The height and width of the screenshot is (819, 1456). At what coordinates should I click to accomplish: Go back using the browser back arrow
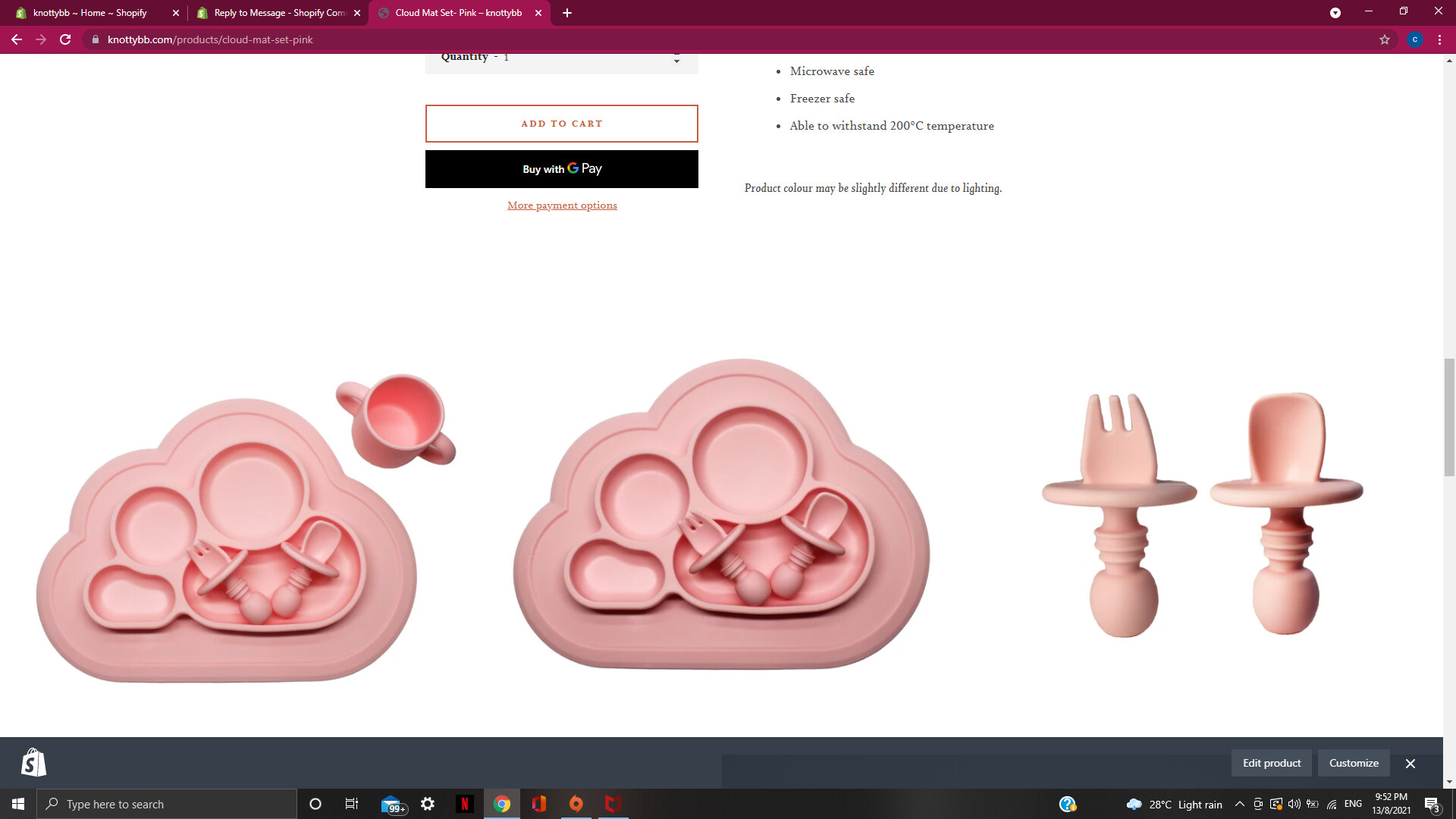click(17, 39)
